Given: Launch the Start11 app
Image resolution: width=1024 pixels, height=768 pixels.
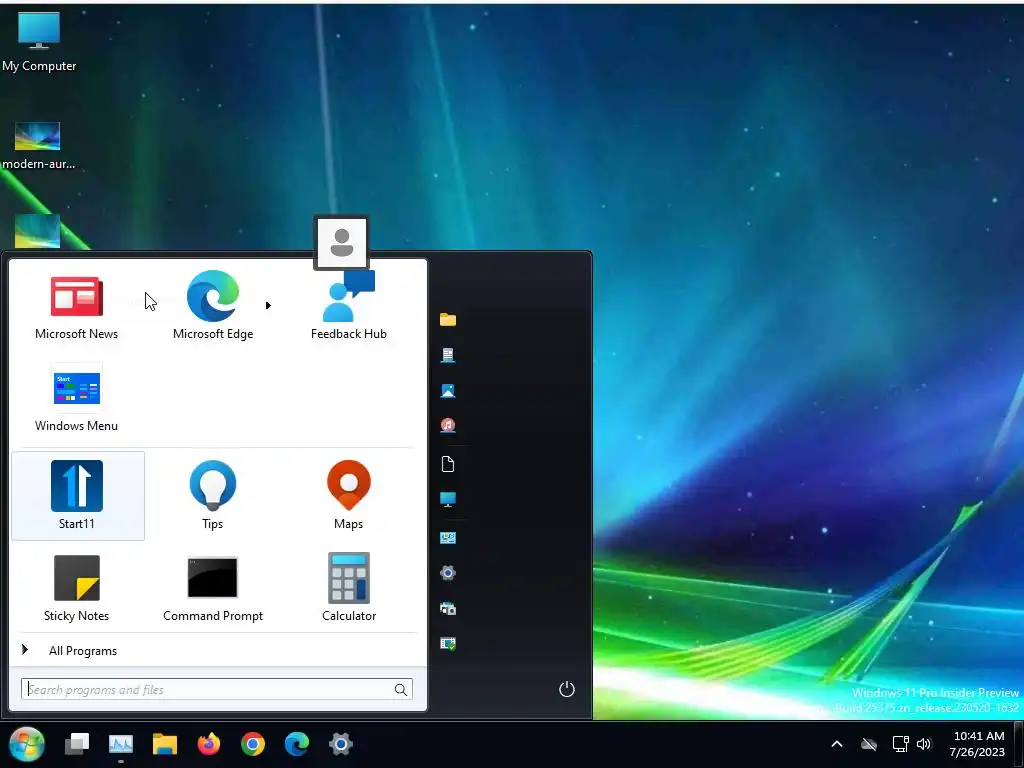Looking at the screenshot, I should point(78,496).
